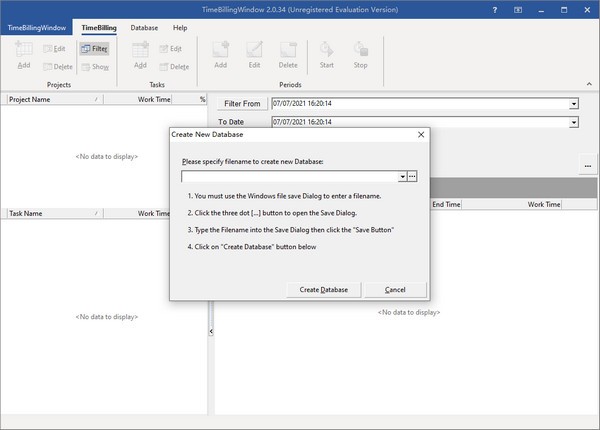Toggle the projects Filter button
This screenshot has height=430, width=600.
coord(94,48)
